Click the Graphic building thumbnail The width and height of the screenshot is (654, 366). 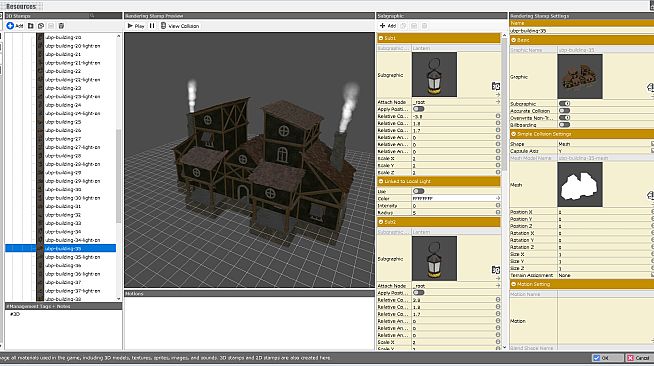(580, 76)
